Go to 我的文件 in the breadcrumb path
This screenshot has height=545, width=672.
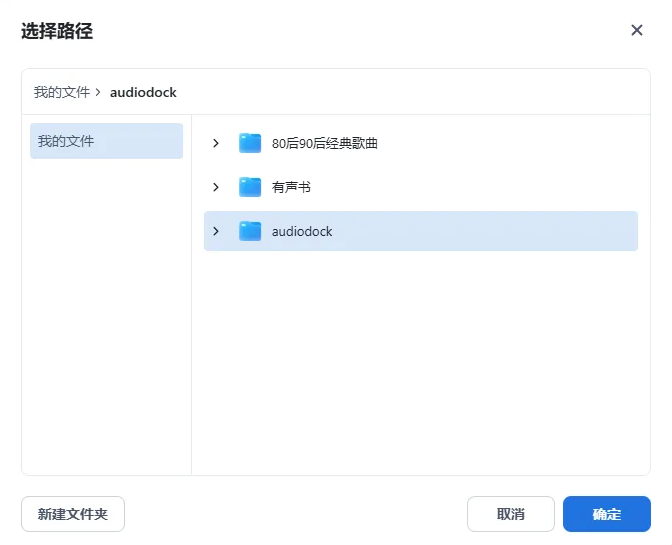click(x=62, y=92)
